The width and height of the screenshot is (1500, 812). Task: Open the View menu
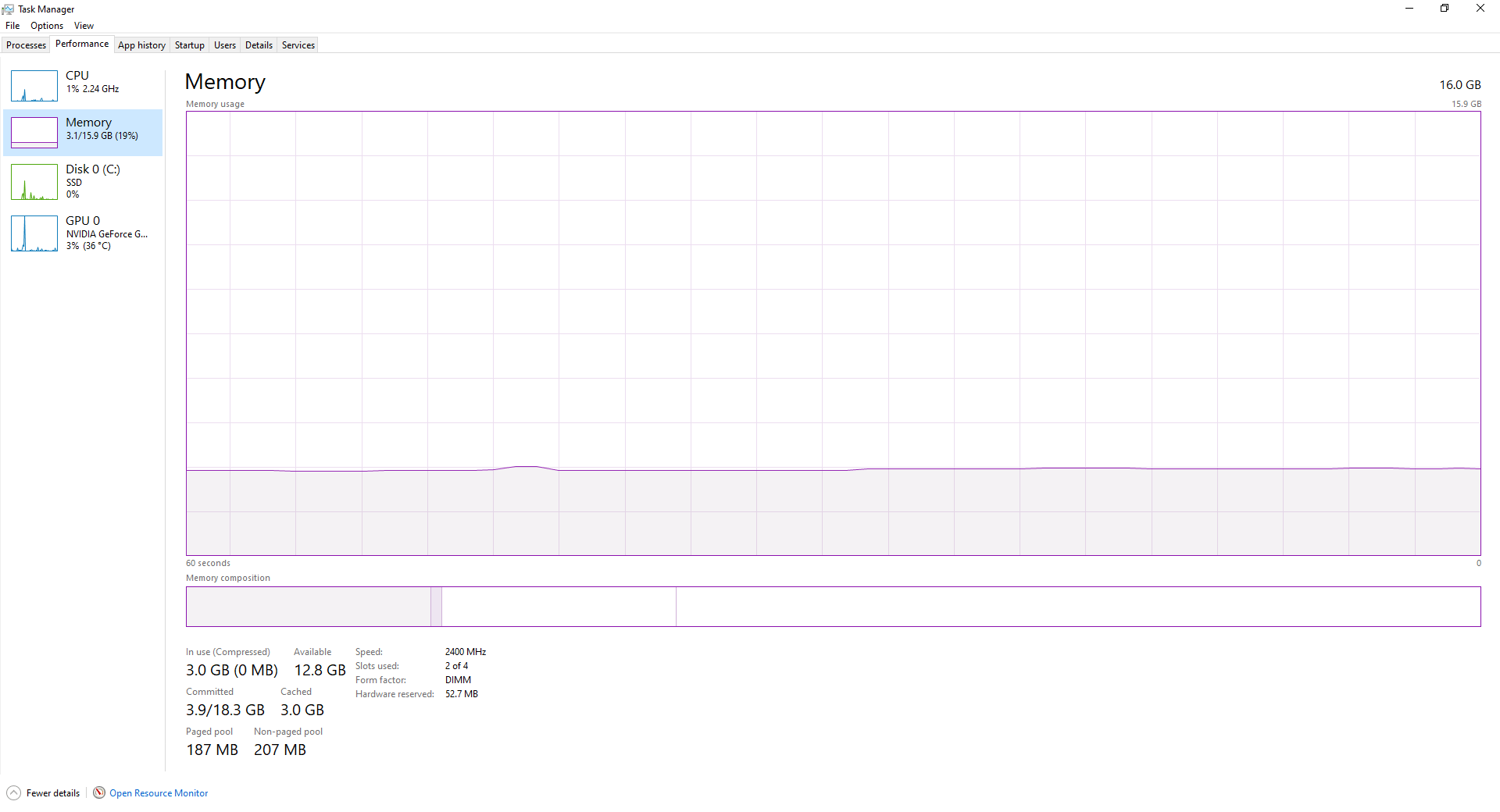click(84, 26)
